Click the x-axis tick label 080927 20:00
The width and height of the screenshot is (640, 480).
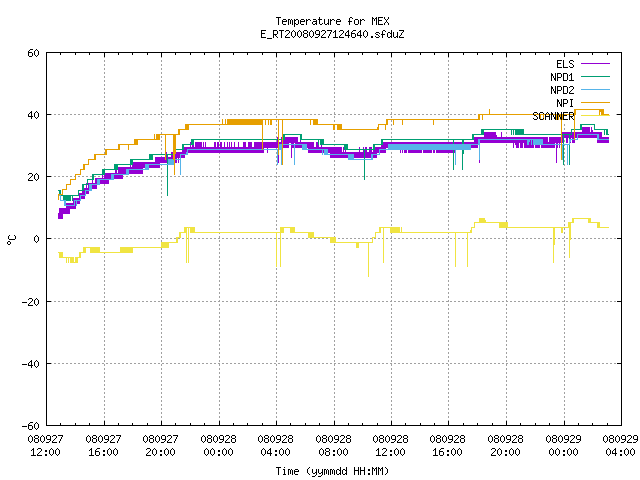pos(160,446)
